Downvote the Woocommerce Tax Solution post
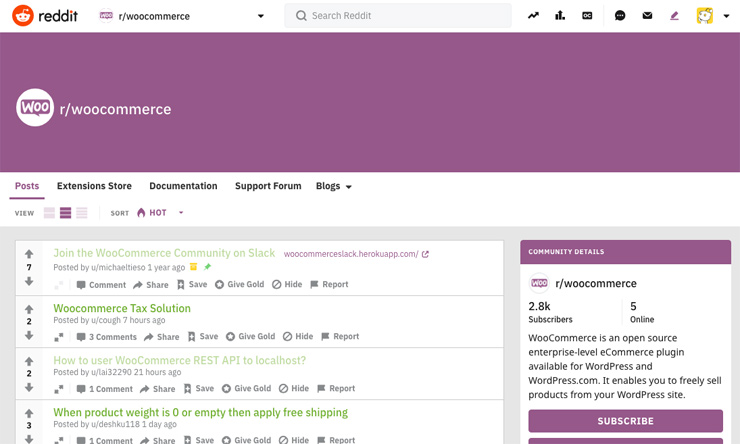This screenshot has height=444, width=740. [x=29, y=335]
